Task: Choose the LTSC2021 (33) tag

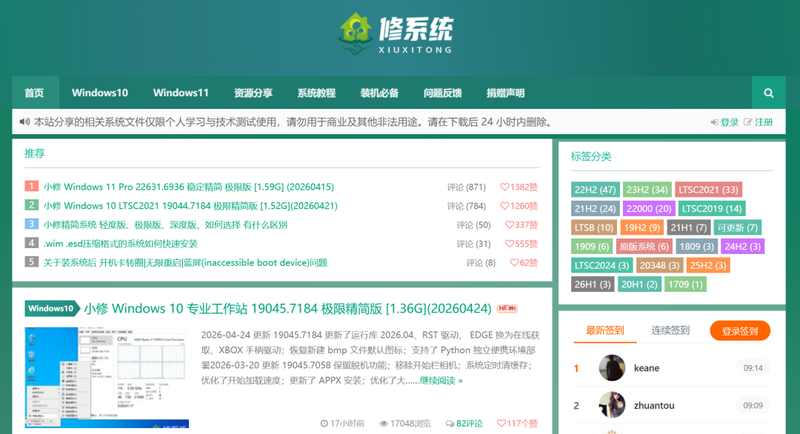Action: [x=708, y=190]
